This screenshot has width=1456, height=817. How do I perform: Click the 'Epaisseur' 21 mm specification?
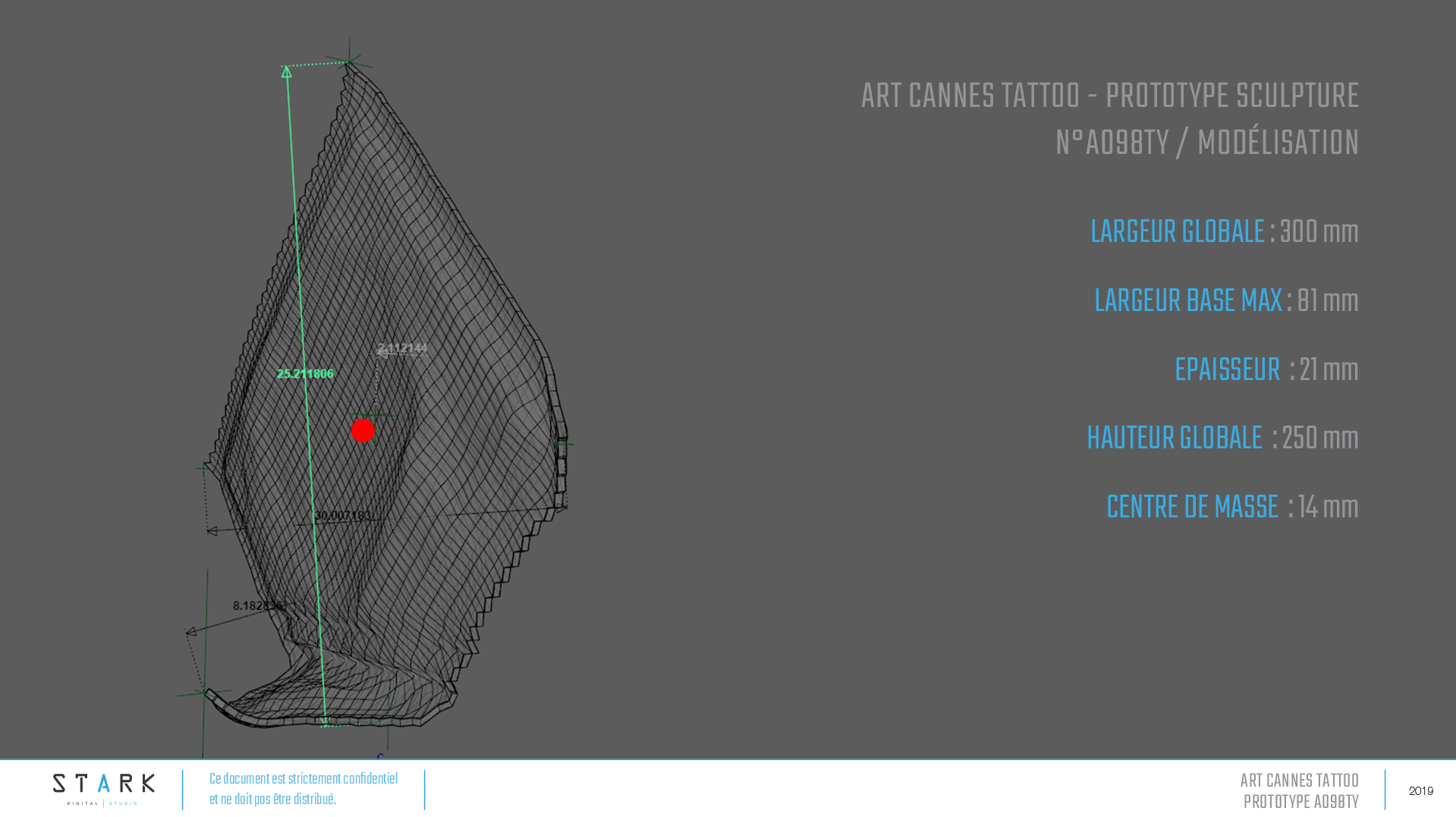(x=1266, y=370)
